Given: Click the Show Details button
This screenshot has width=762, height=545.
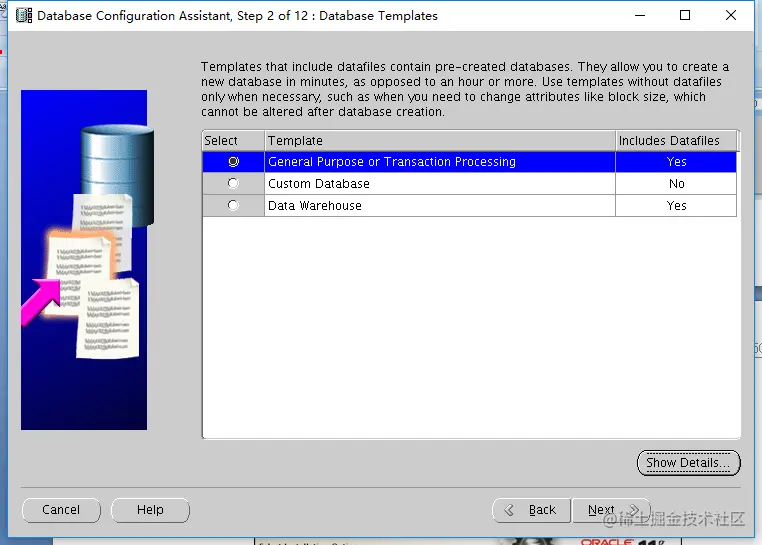Looking at the screenshot, I should pos(688,463).
